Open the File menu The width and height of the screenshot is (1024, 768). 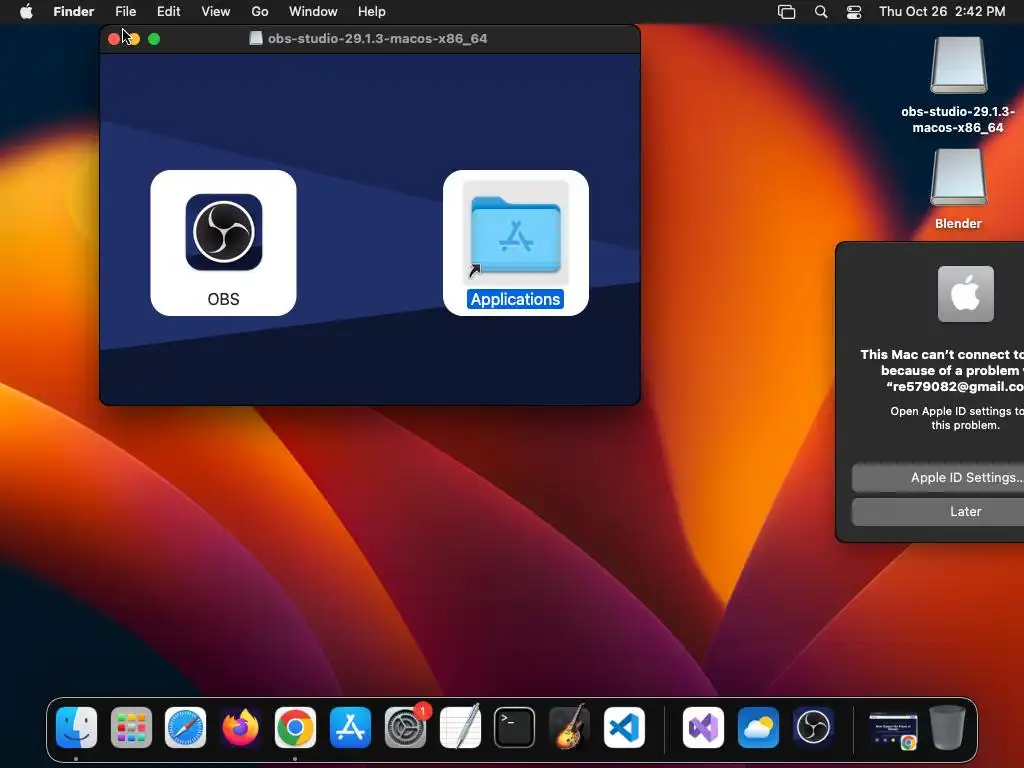click(x=125, y=12)
